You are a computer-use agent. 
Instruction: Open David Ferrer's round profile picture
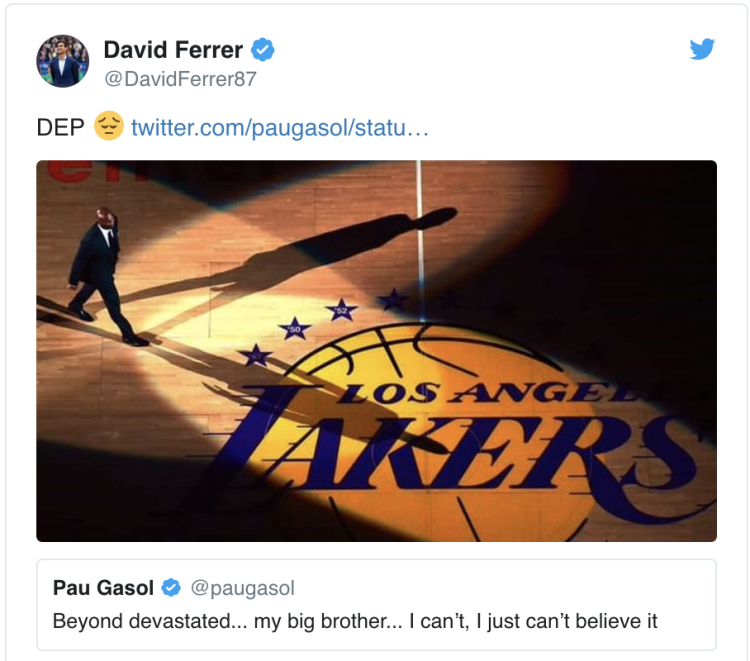click(x=63, y=61)
